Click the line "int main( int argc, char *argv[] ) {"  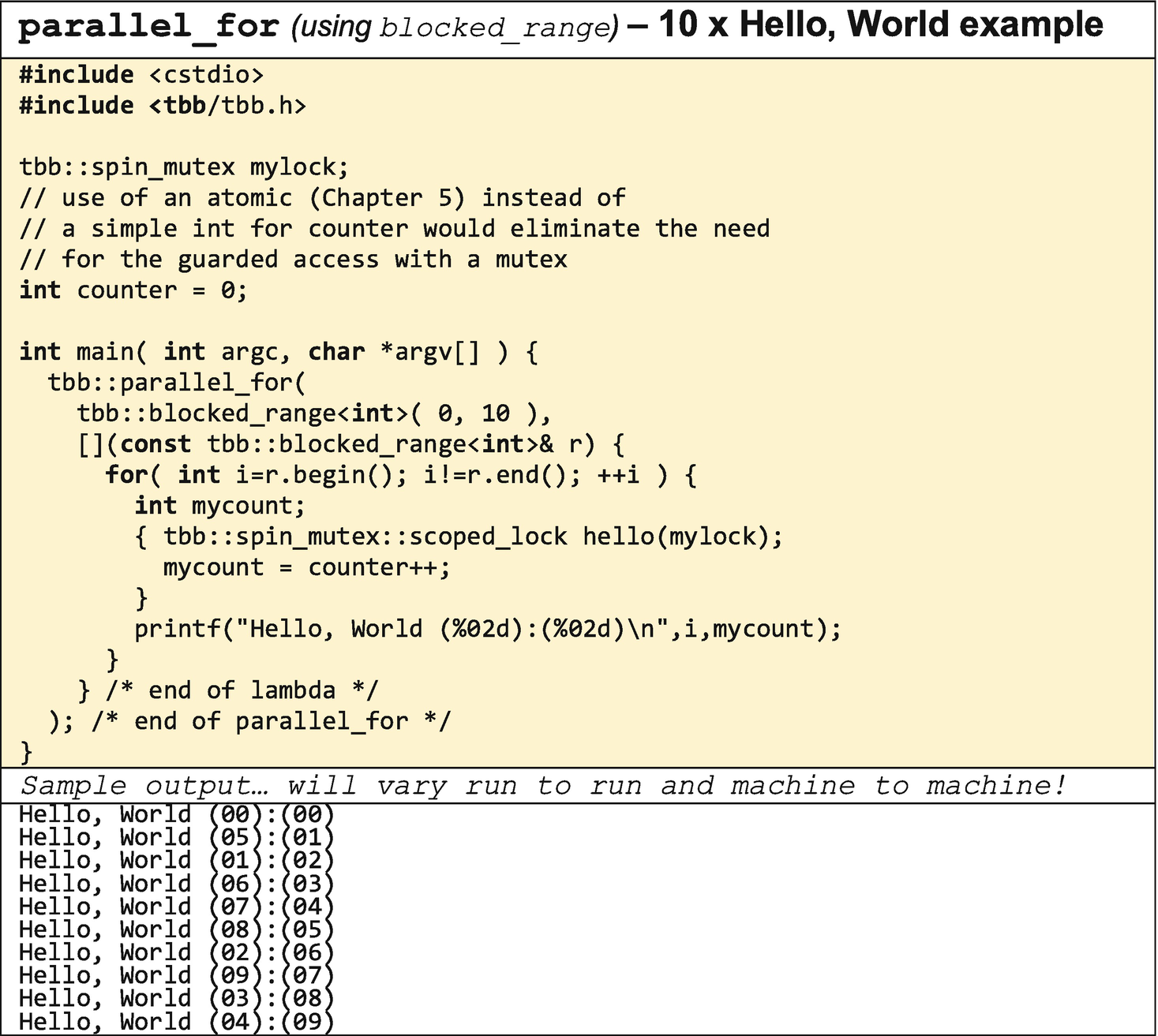(279, 352)
